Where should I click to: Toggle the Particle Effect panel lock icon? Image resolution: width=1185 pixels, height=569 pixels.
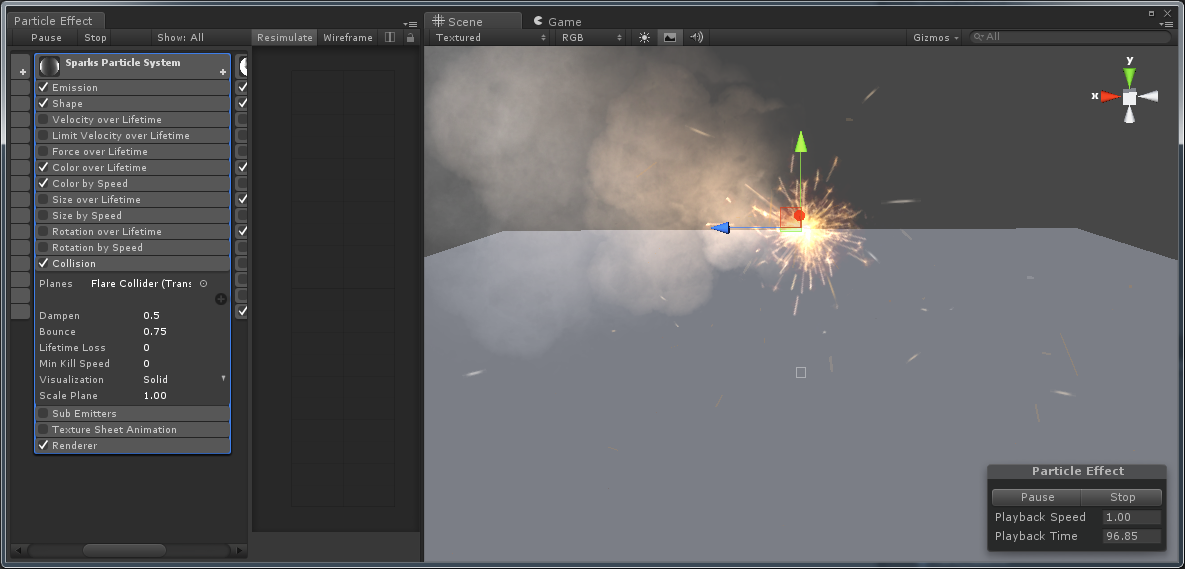[410, 37]
